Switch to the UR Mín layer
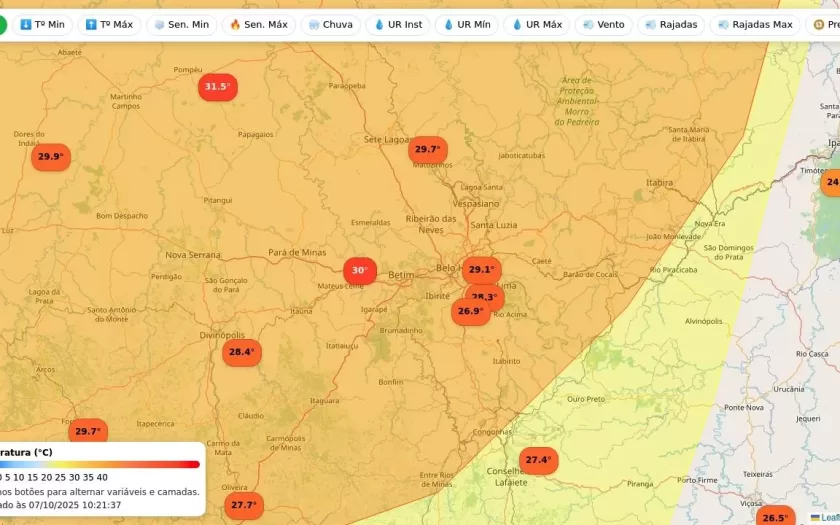The width and height of the screenshot is (840, 525). [x=466, y=24]
